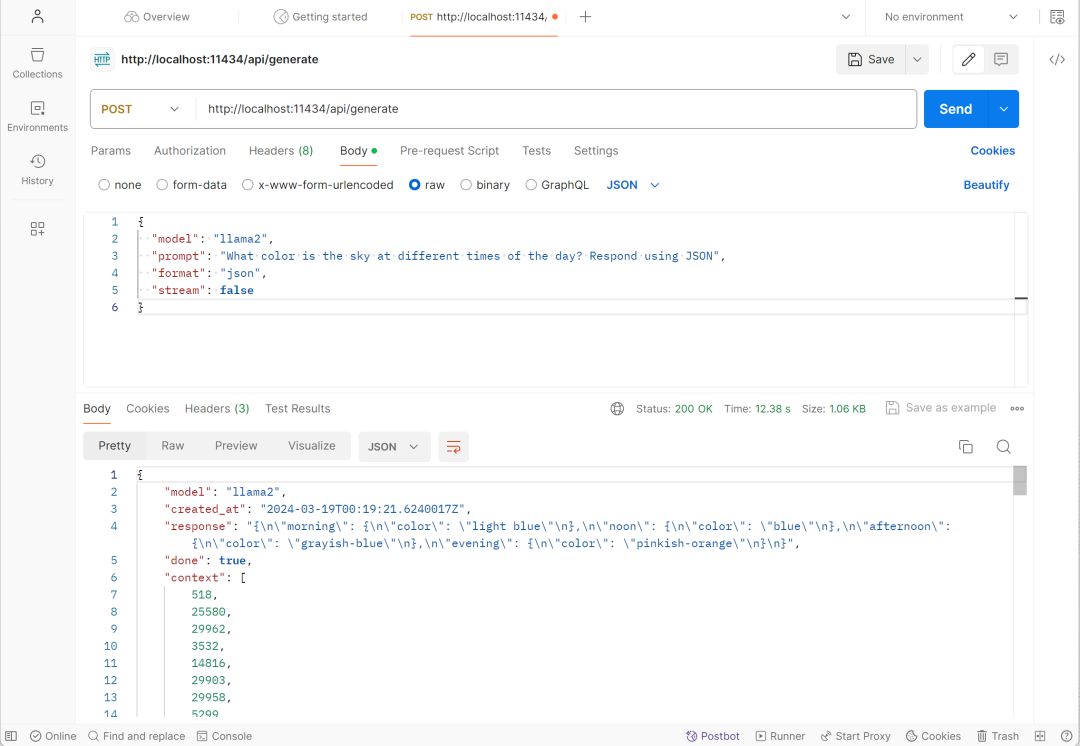1080x746 pixels.
Task: Switch to the Raw response view
Action: (173, 446)
